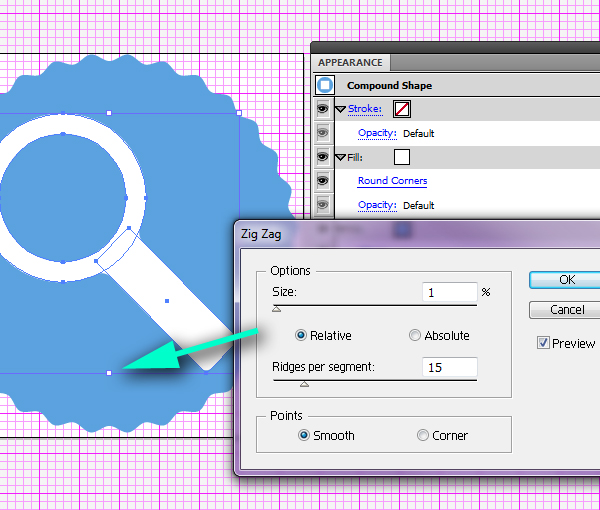Open Opacity link under Stroke

click(x=377, y=133)
